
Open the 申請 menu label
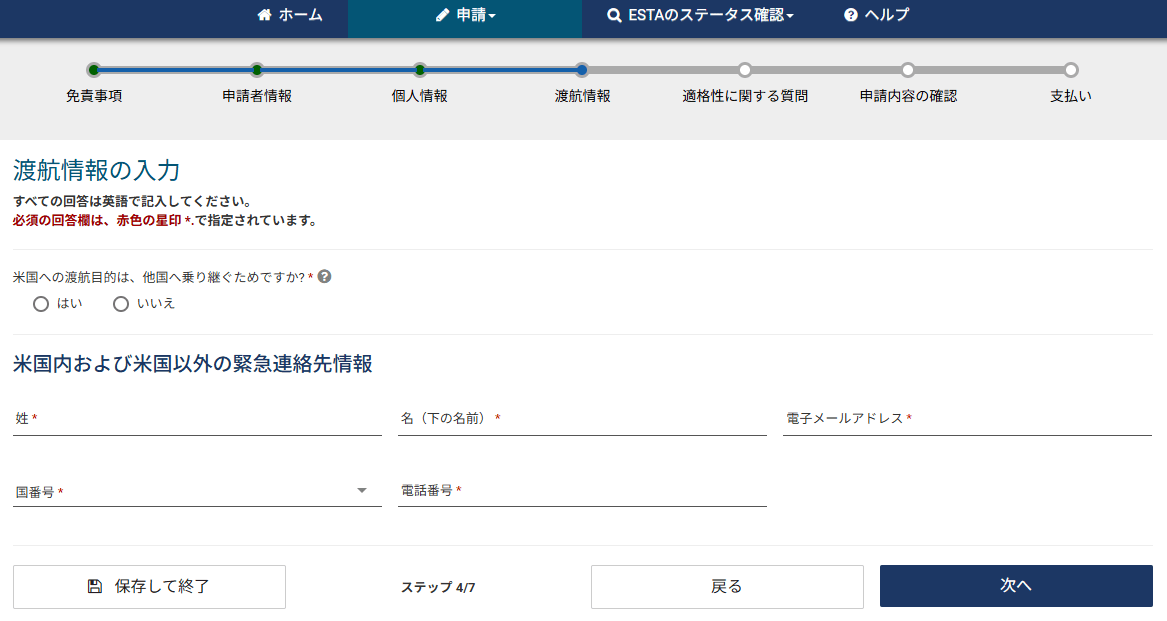pyautogui.click(x=470, y=15)
